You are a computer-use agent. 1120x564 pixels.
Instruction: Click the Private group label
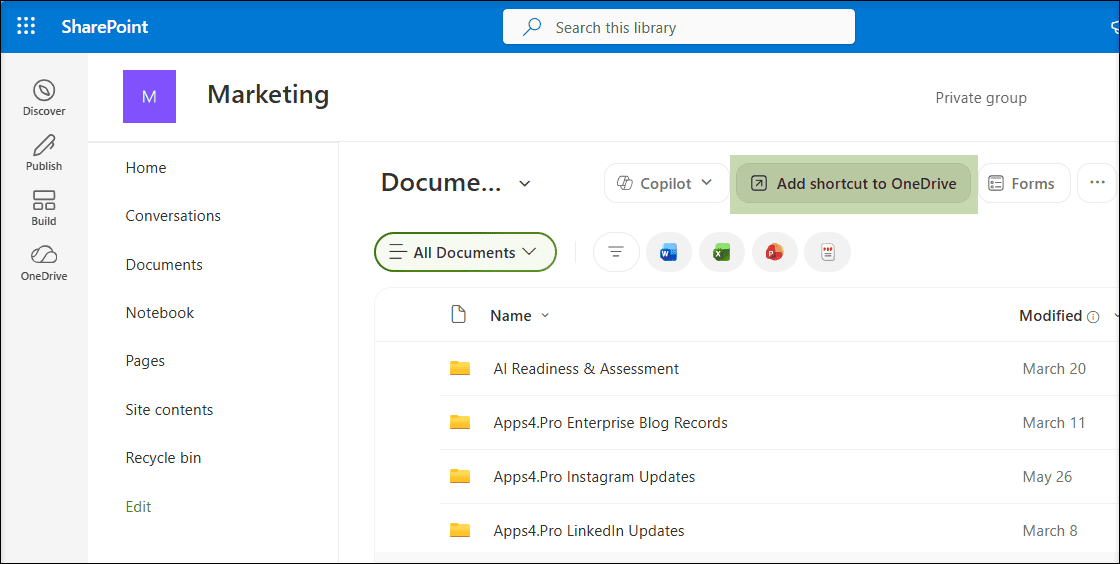981,98
